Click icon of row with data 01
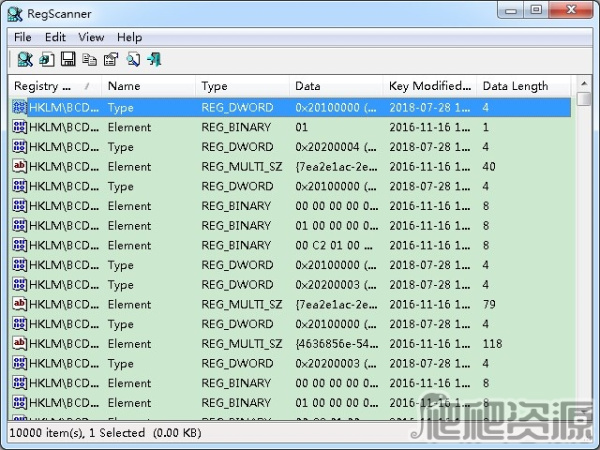Image resolution: width=600 pixels, height=450 pixels. tap(20, 127)
